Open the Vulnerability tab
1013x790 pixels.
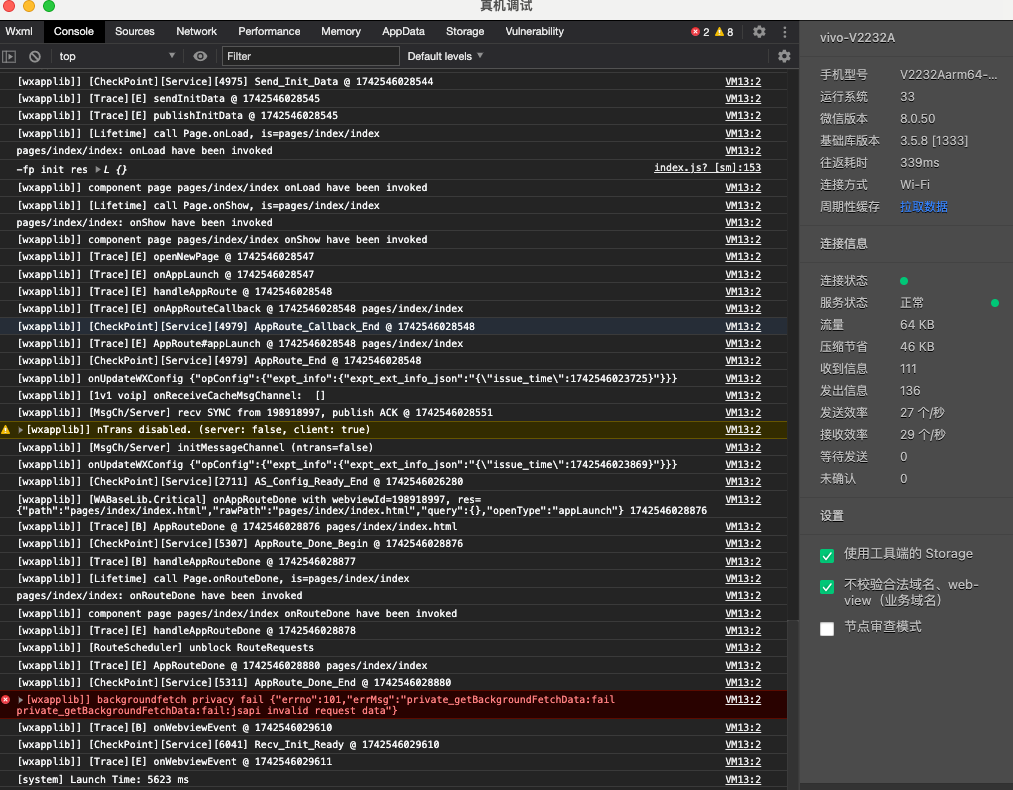pos(534,31)
